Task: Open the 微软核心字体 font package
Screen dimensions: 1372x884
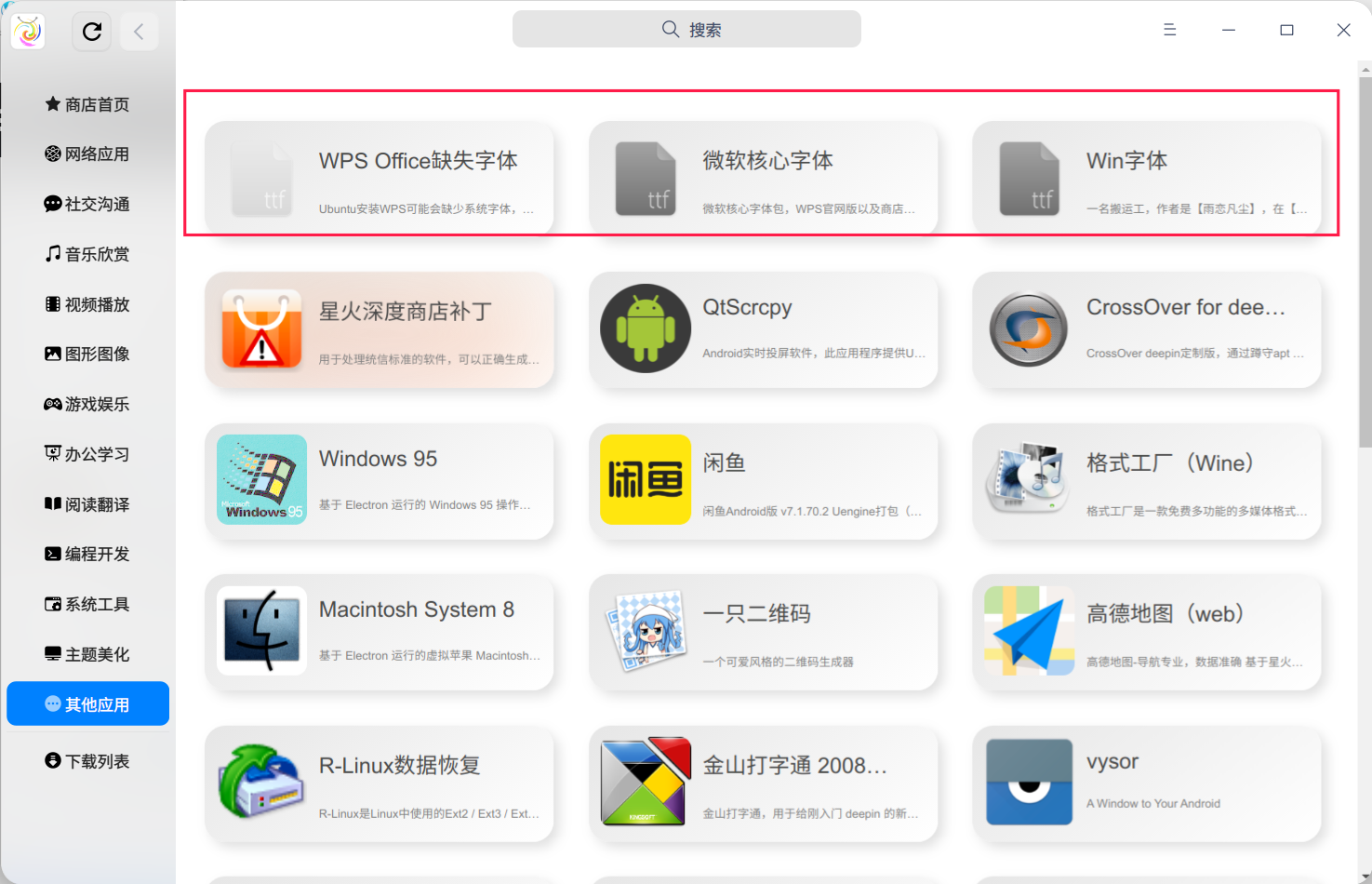Action: (x=764, y=178)
